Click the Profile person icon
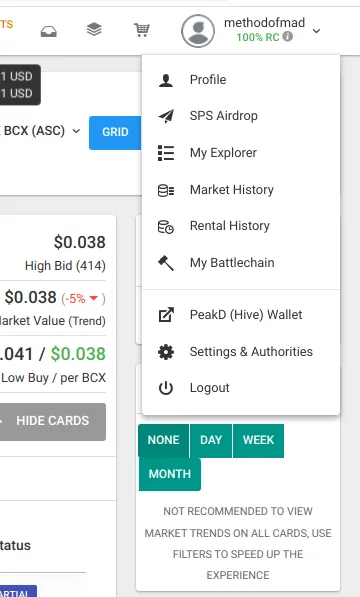Screen dimensions: 360x597 coord(166,80)
